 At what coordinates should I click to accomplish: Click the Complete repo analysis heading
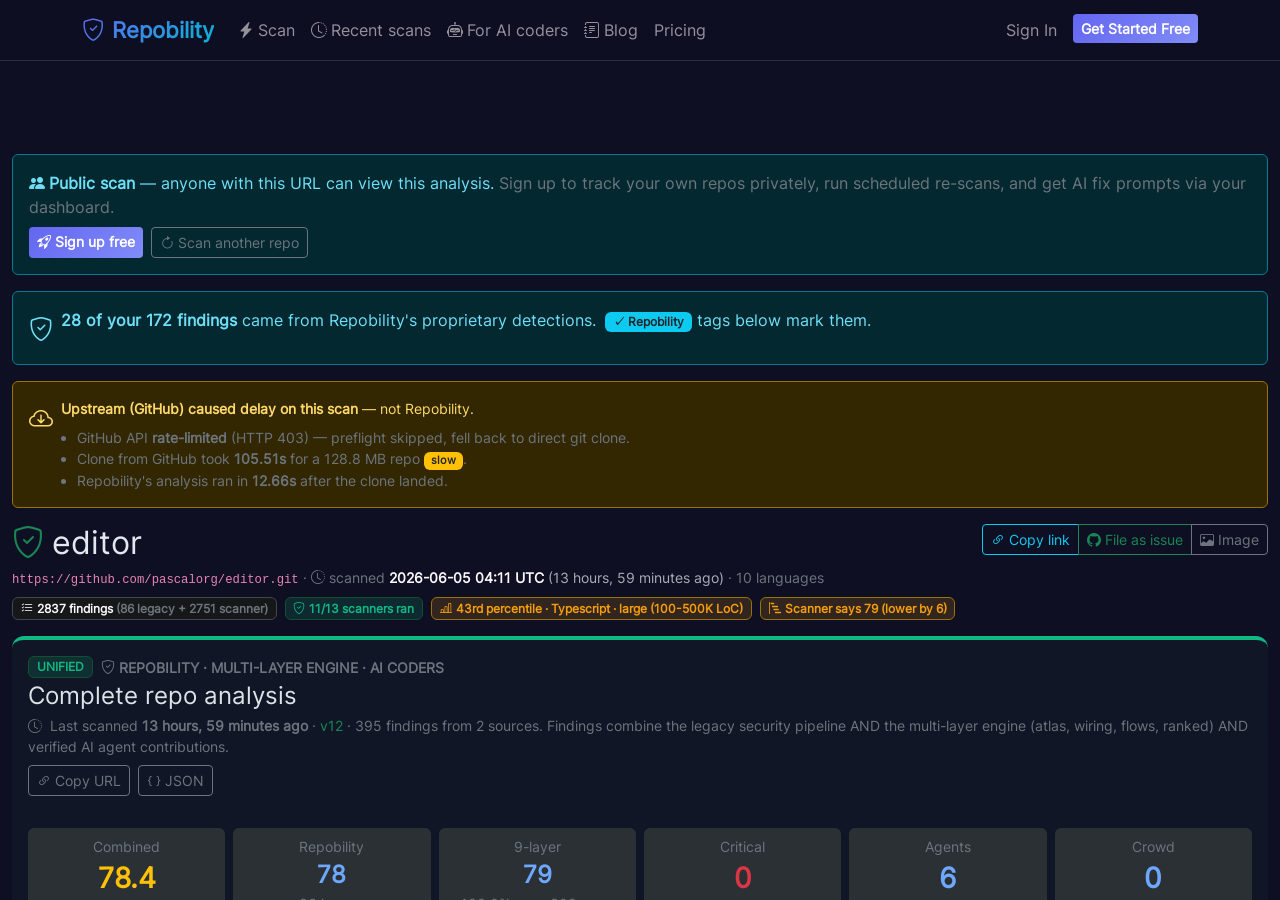point(162,696)
